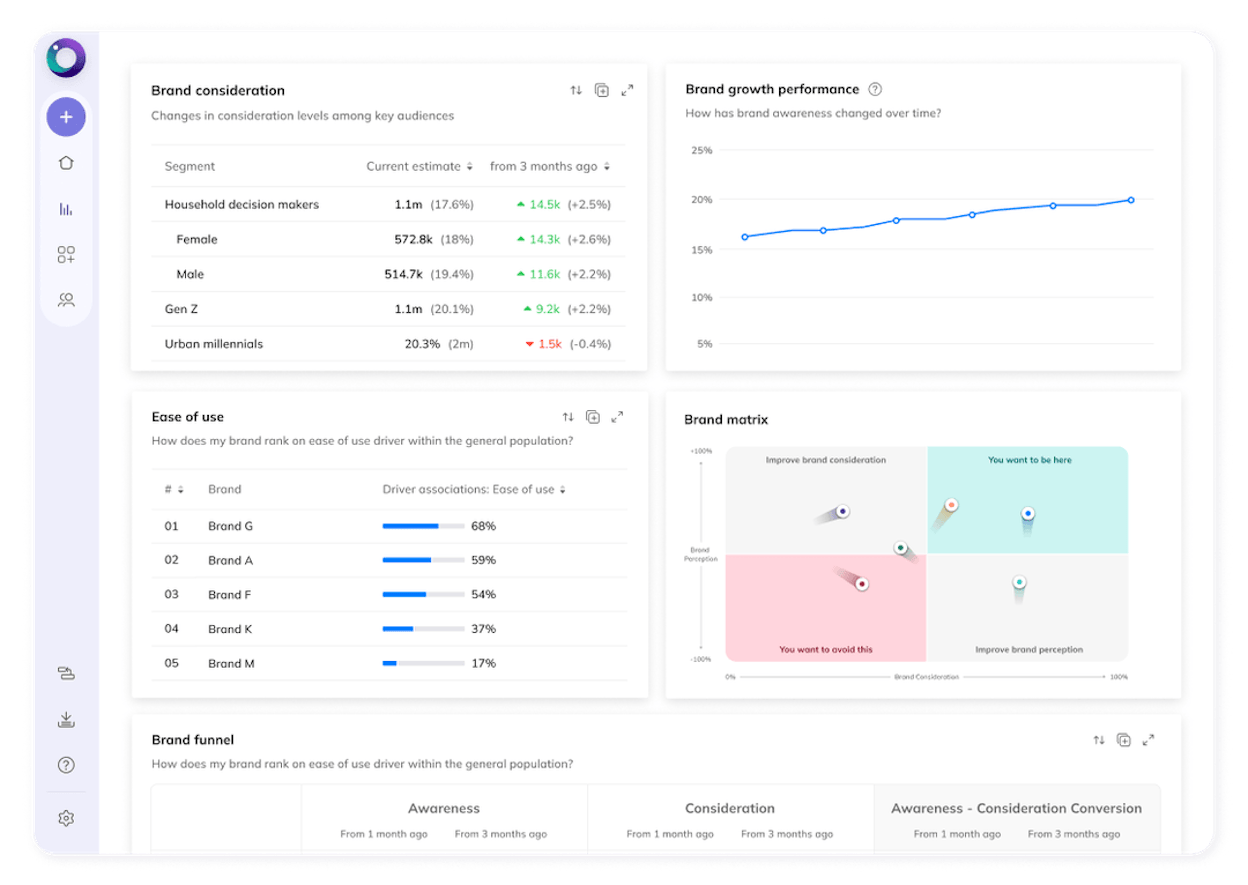Click sort arrows icon in Brand consideration card
1248x885 pixels.
(x=576, y=90)
